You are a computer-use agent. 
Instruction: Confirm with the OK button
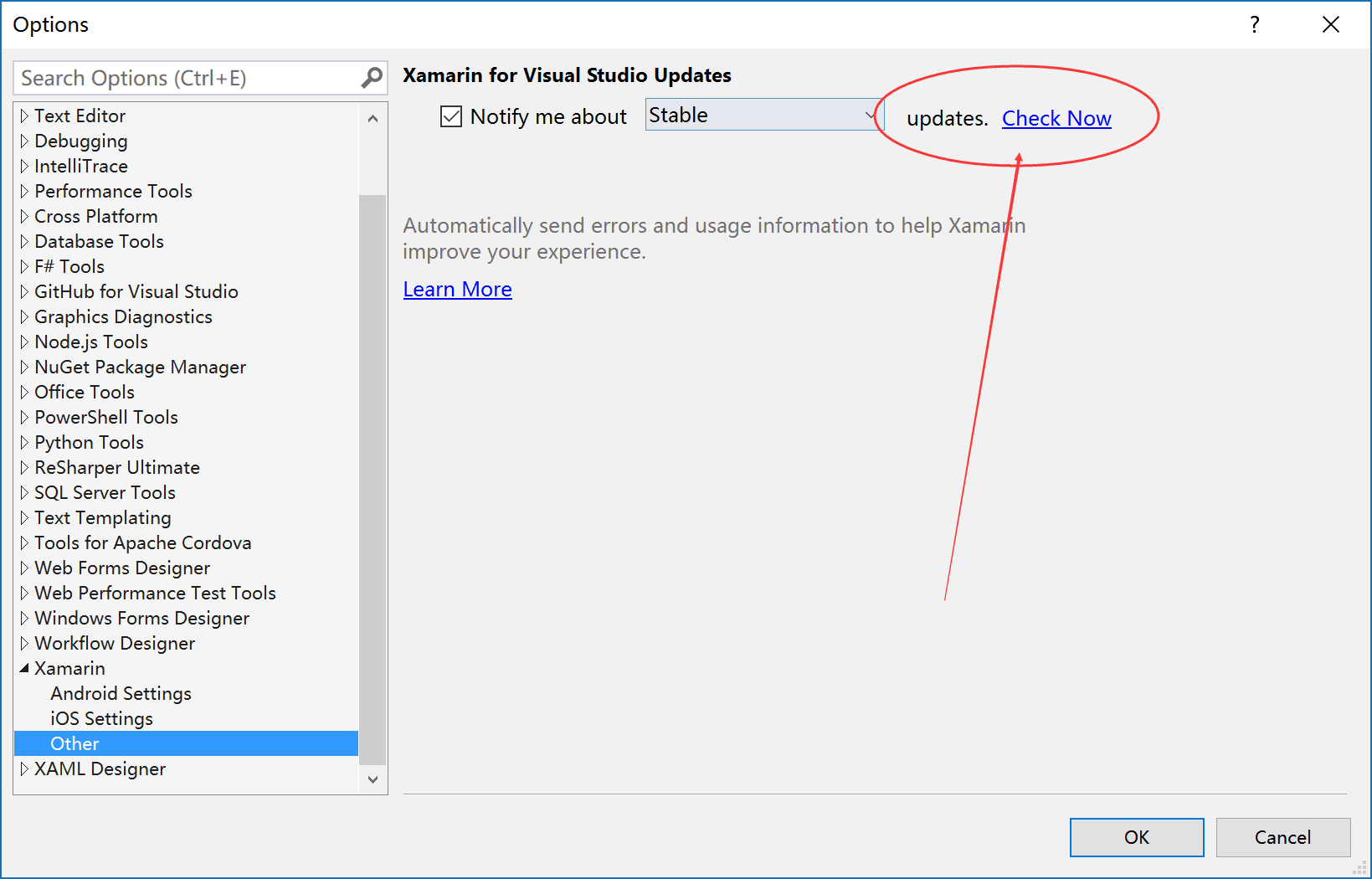point(1137,837)
